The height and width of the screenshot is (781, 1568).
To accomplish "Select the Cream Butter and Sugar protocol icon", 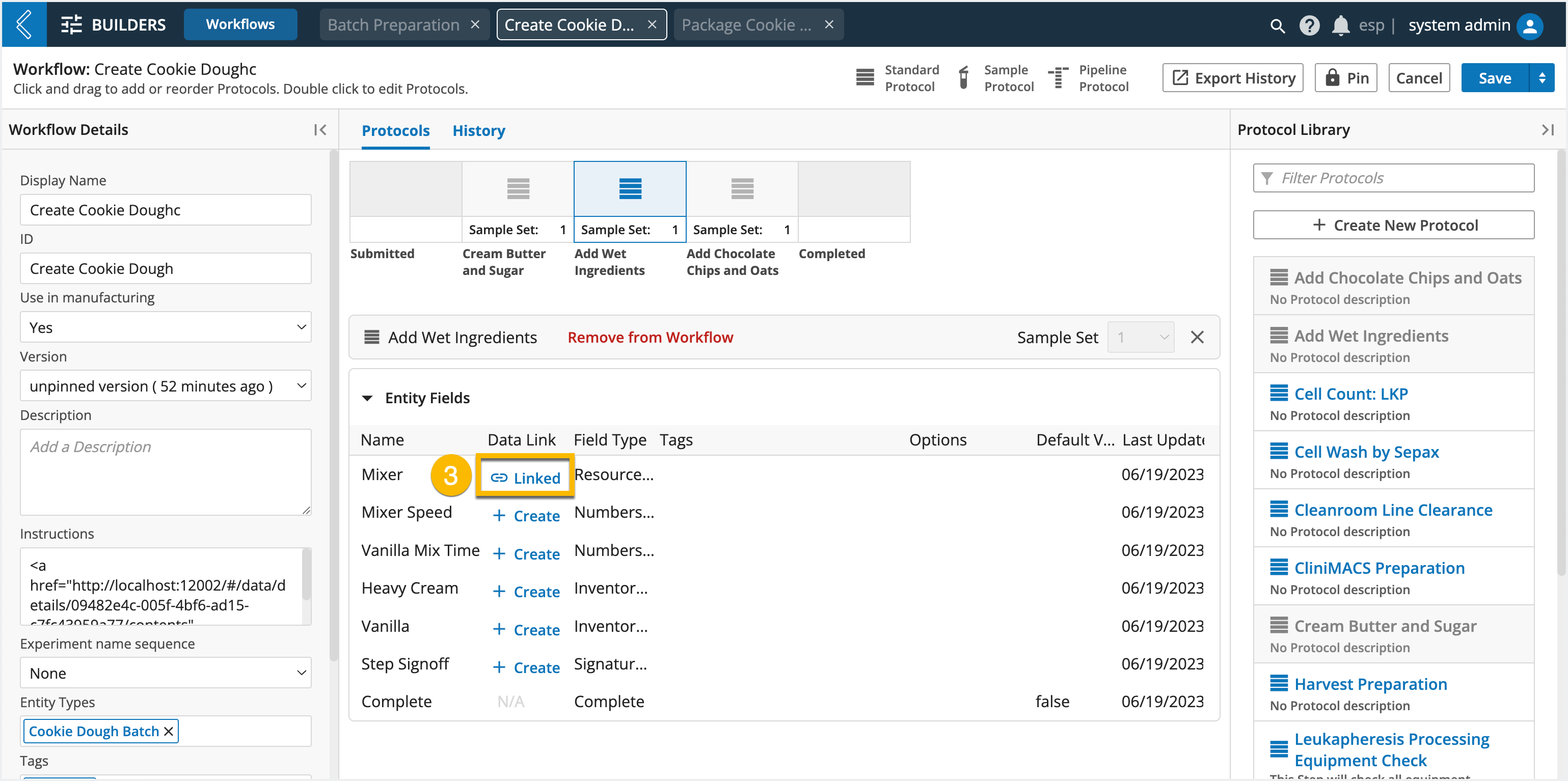I will (x=518, y=188).
